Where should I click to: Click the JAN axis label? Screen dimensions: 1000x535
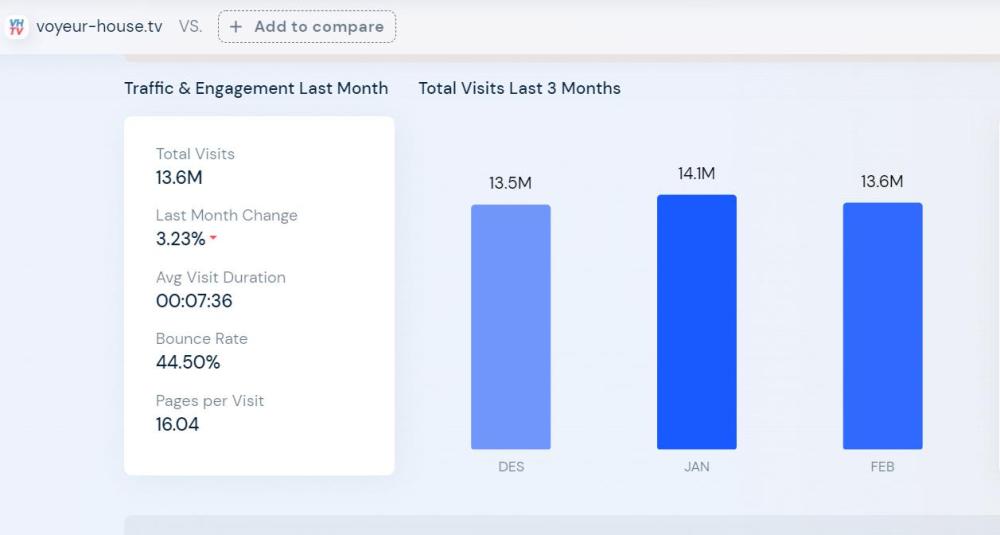coord(696,467)
